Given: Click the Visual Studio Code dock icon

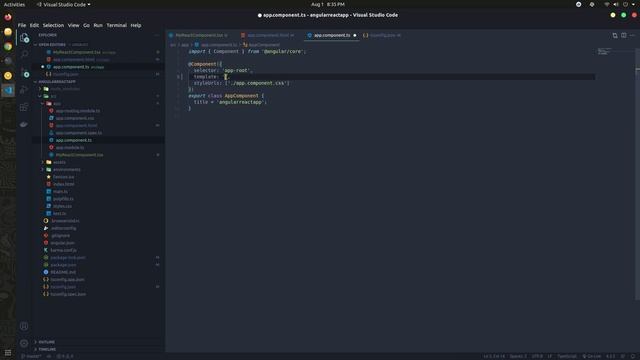Looking at the screenshot, I should [x=8, y=90].
